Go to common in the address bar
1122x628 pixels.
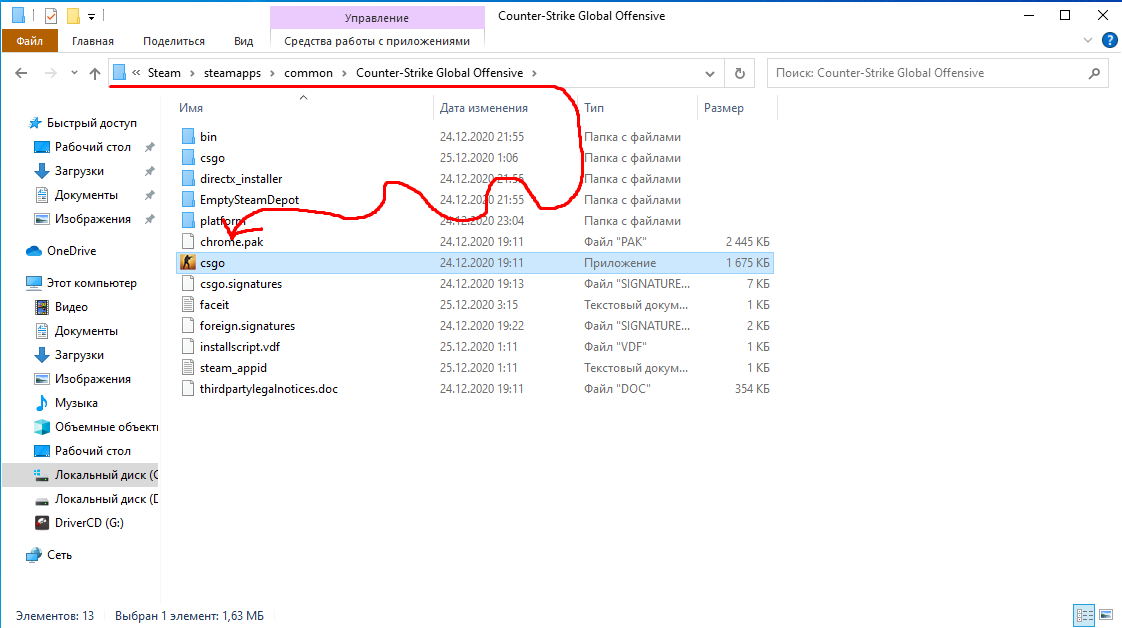308,73
